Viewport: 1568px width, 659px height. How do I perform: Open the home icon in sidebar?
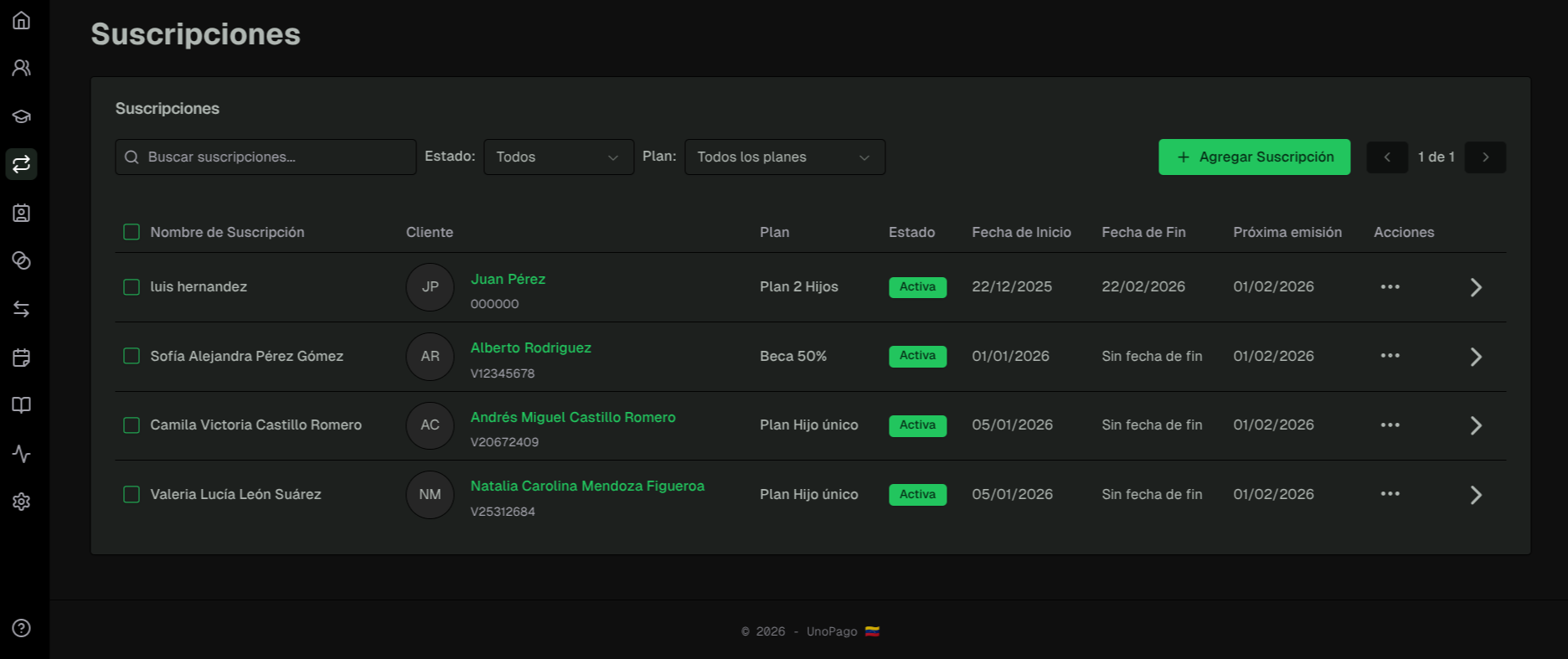click(x=22, y=20)
